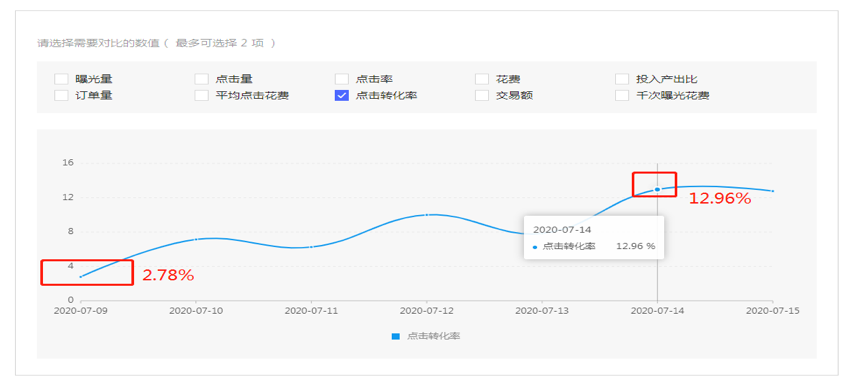The width and height of the screenshot is (862, 389).
Task: Enable the 千次曝光花费 checkbox
Action: coord(622,96)
